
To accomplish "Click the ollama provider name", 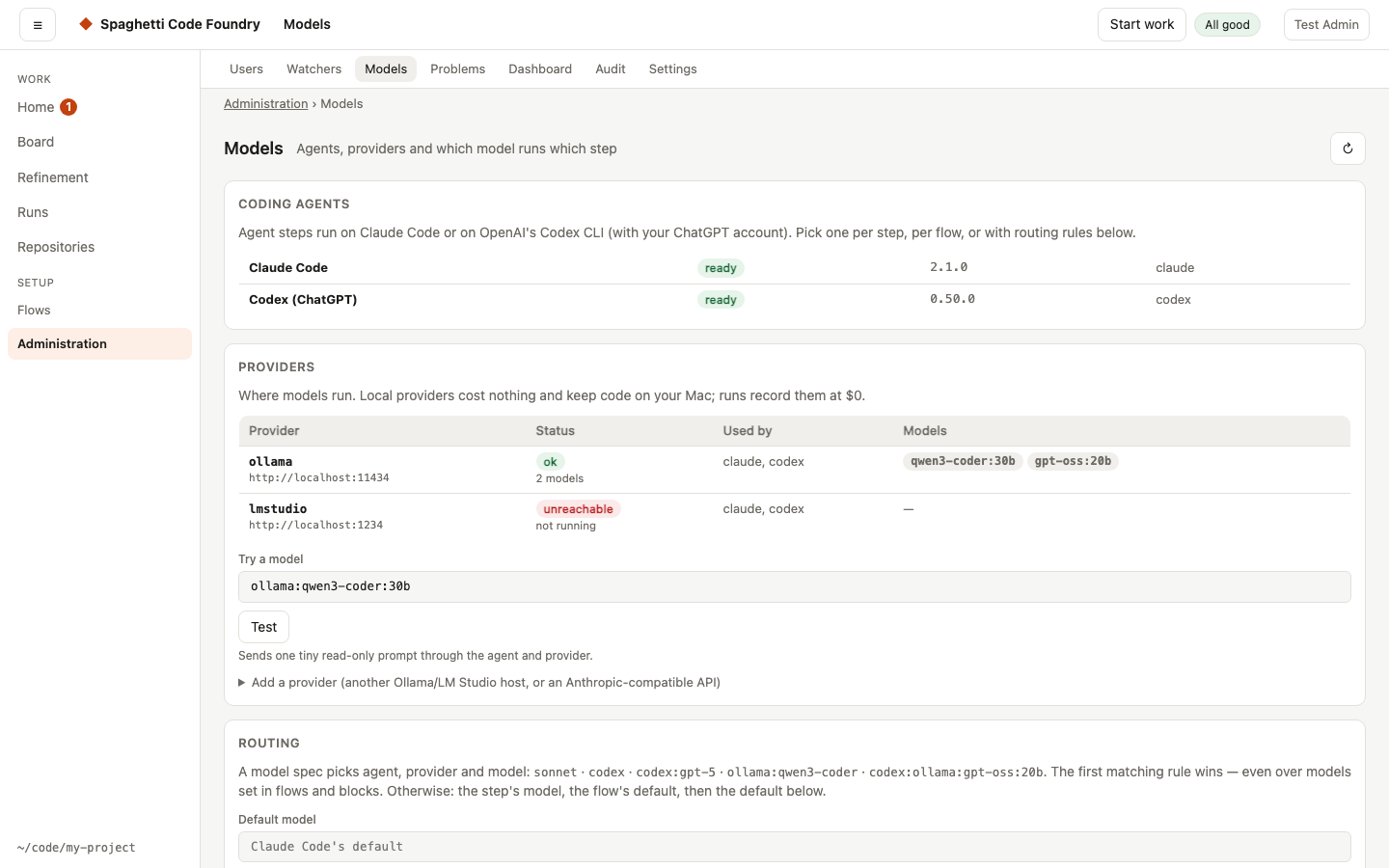I will (x=270, y=461).
